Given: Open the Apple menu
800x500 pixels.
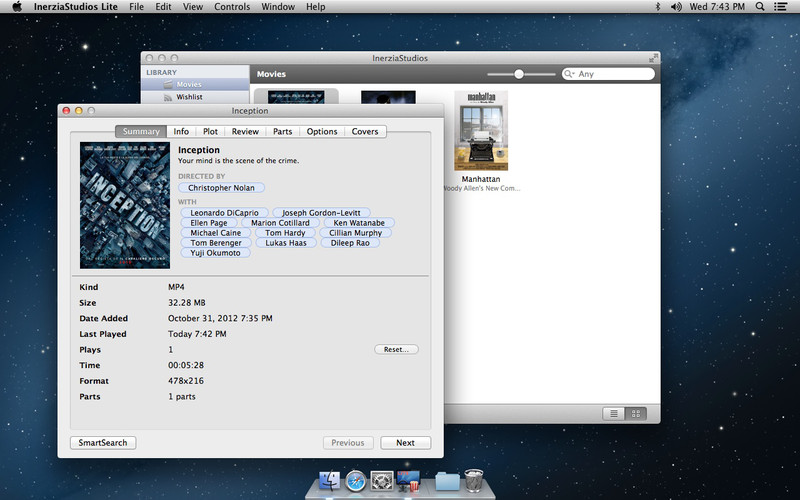Looking at the screenshot, I should coord(17,7).
